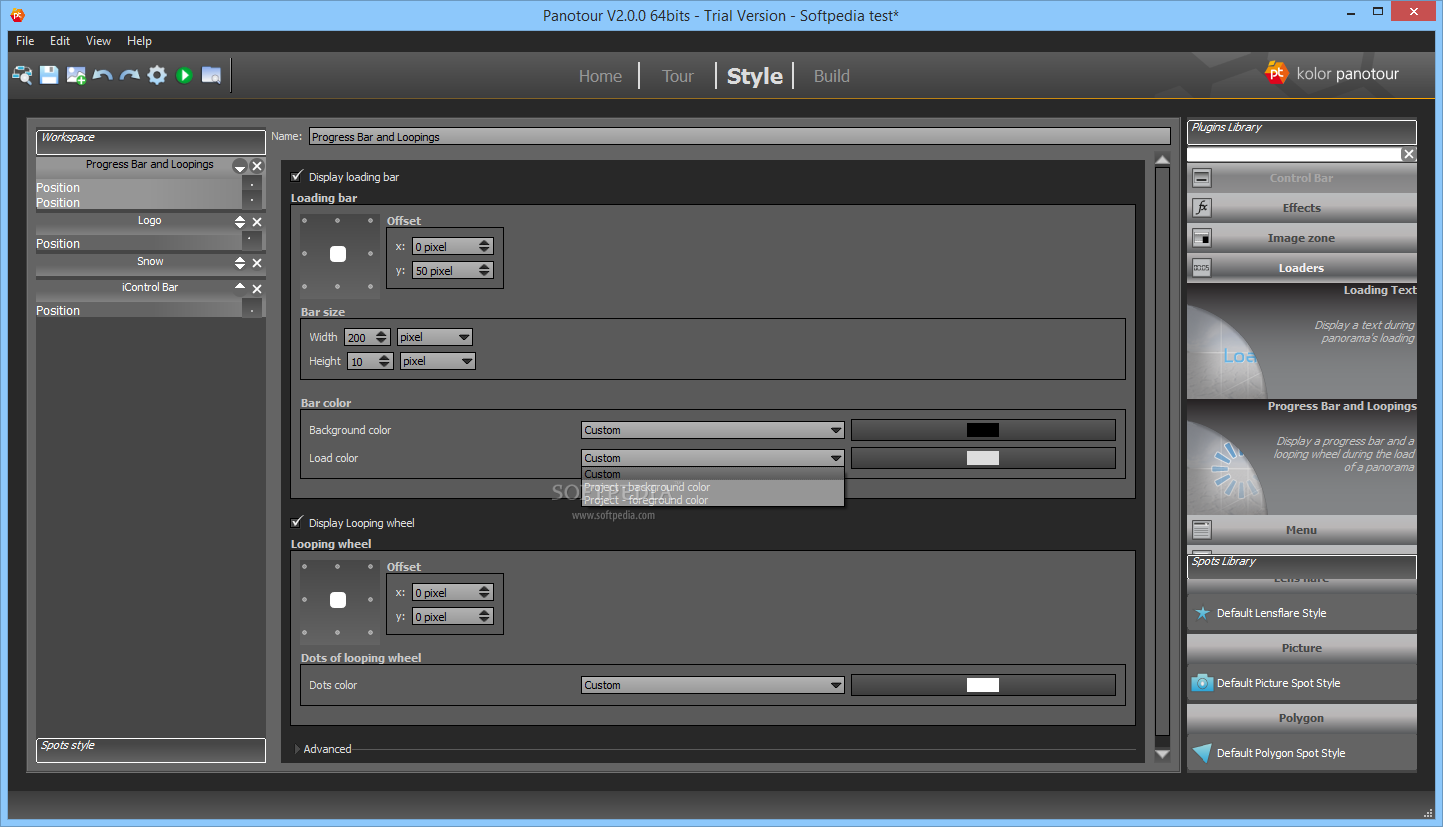
Task: Remove the iControl Bar plugin from workspace
Action: click(257, 289)
